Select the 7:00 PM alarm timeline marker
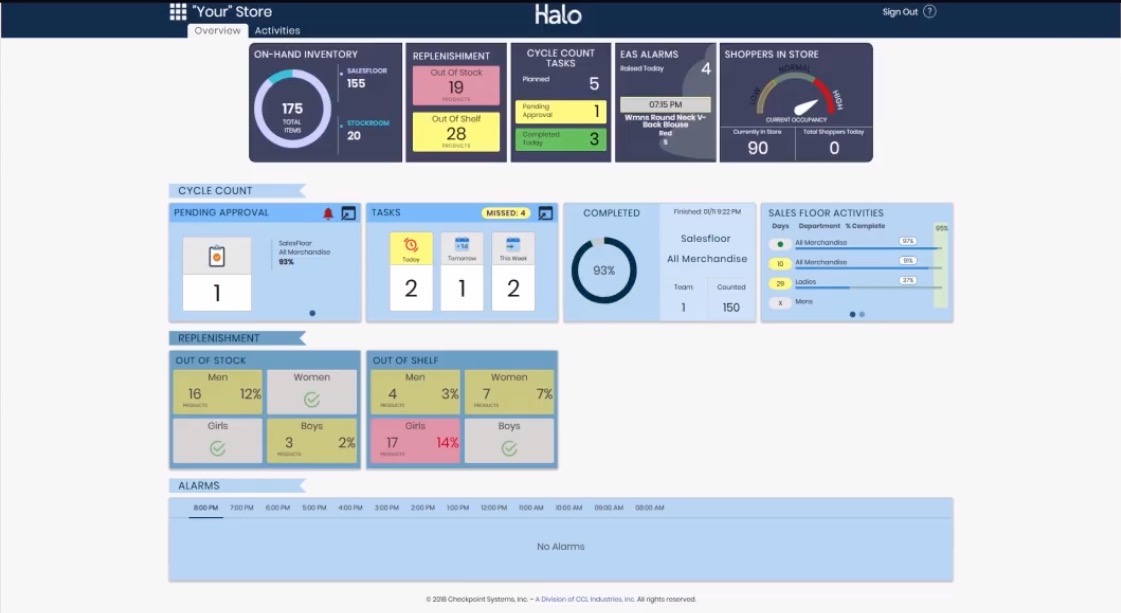This screenshot has width=1121, height=613. (242, 508)
